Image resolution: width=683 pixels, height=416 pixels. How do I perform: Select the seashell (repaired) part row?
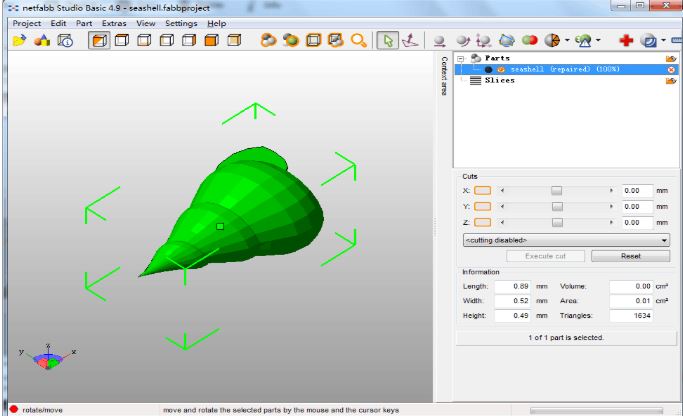pos(566,70)
